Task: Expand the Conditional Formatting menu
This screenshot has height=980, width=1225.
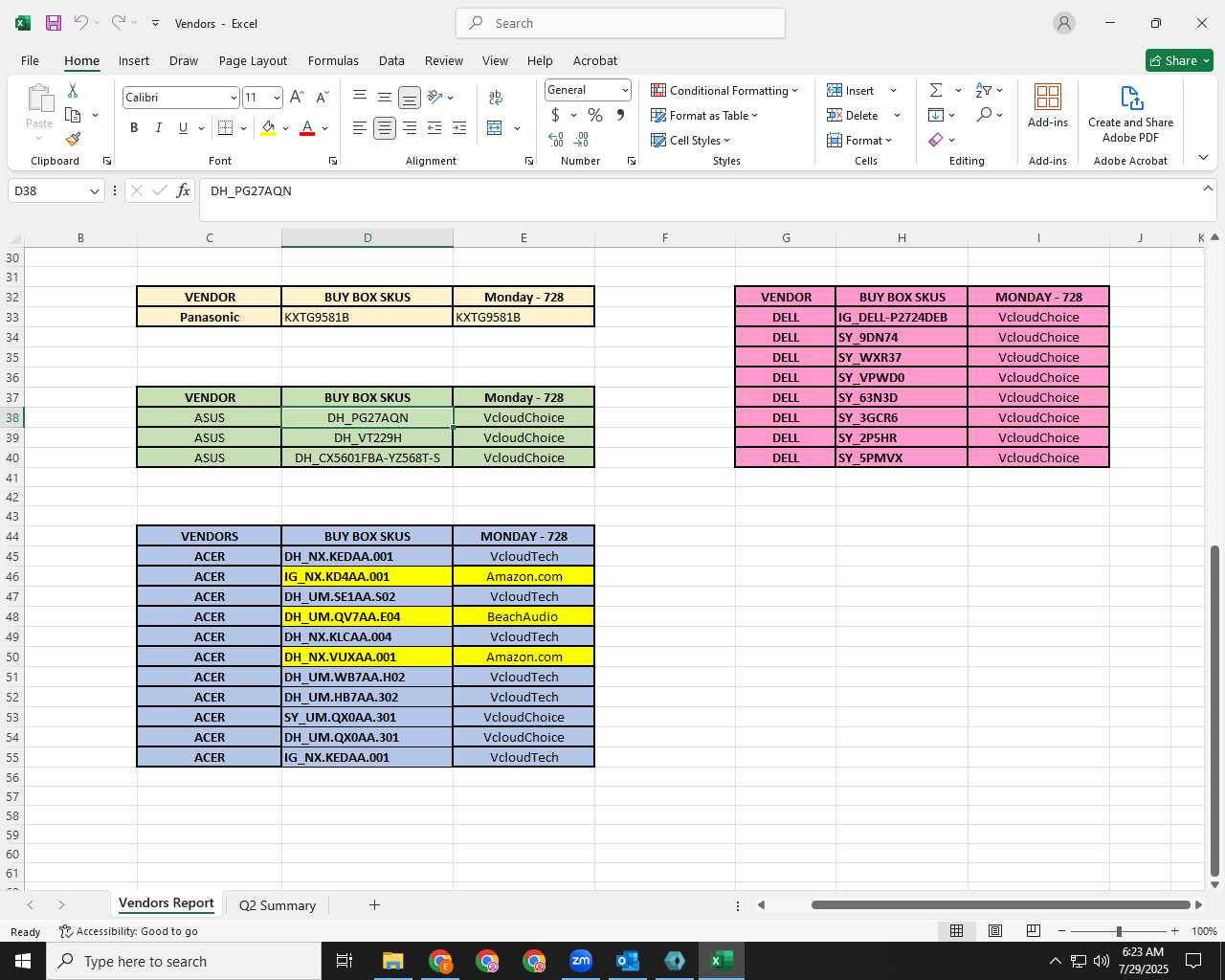Action: tap(724, 90)
